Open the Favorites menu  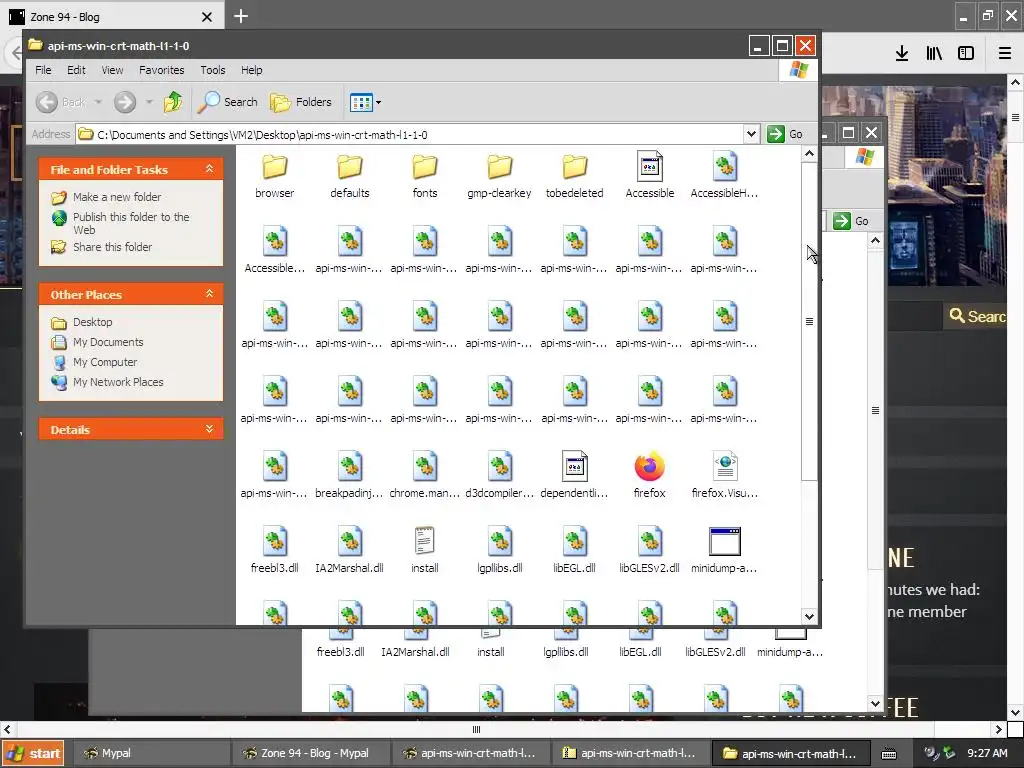click(x=161, y=70)
